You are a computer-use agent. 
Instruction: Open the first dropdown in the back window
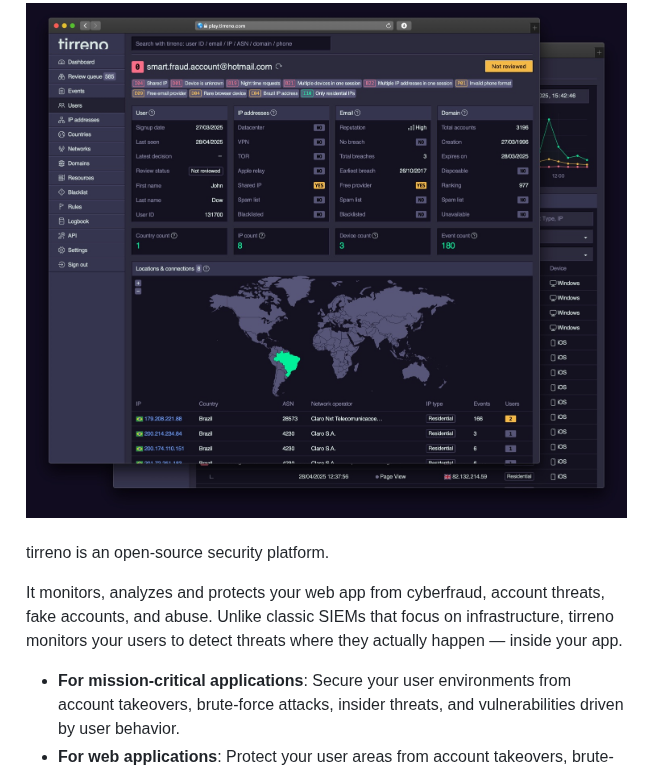(x=567, y=237)
